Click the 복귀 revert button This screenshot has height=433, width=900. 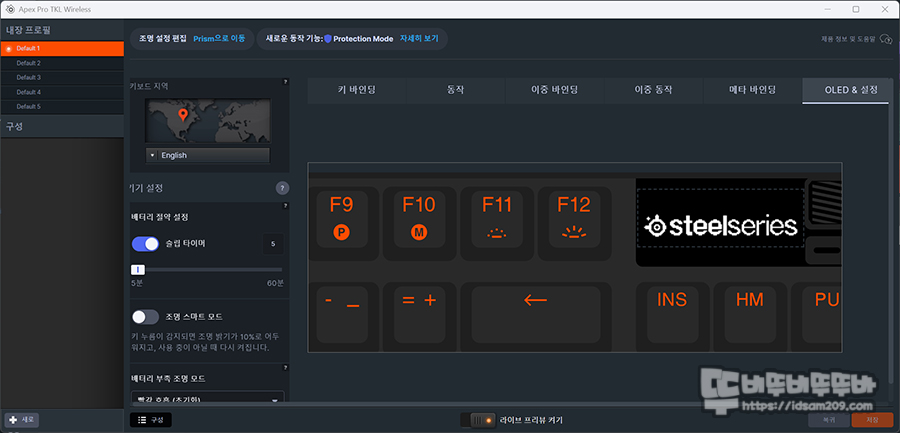(829, 420)
